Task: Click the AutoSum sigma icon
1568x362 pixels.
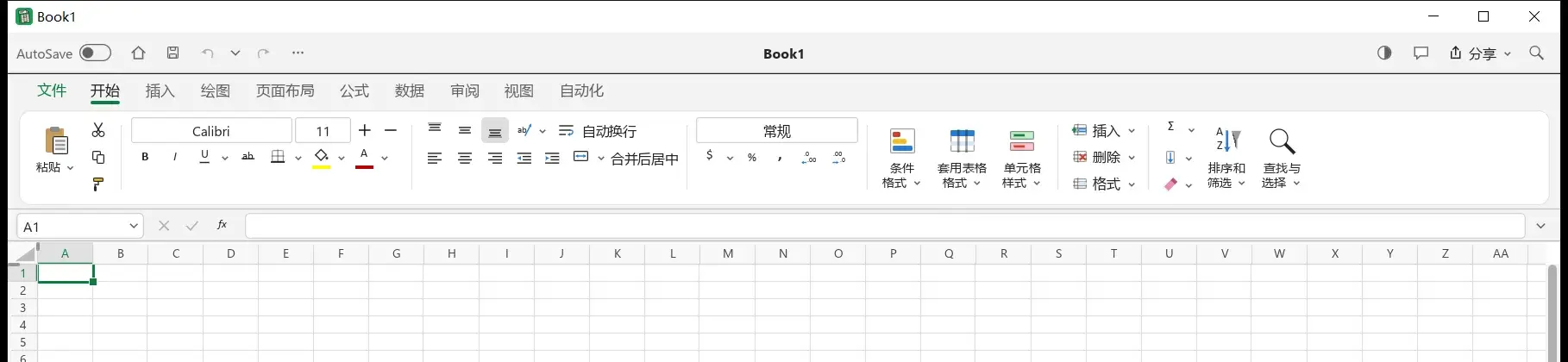Action: pyautogui.click(x=1171, y=127)
